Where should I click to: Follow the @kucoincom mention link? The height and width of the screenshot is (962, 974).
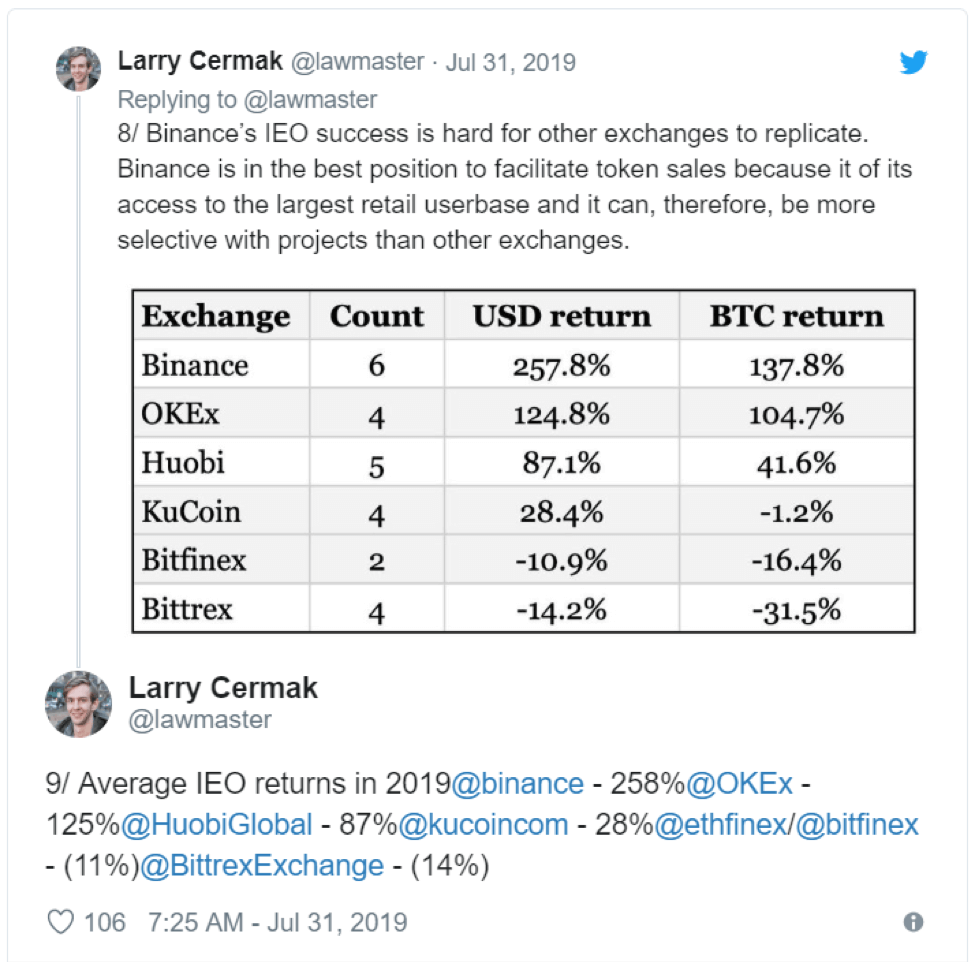click(483, 824)
